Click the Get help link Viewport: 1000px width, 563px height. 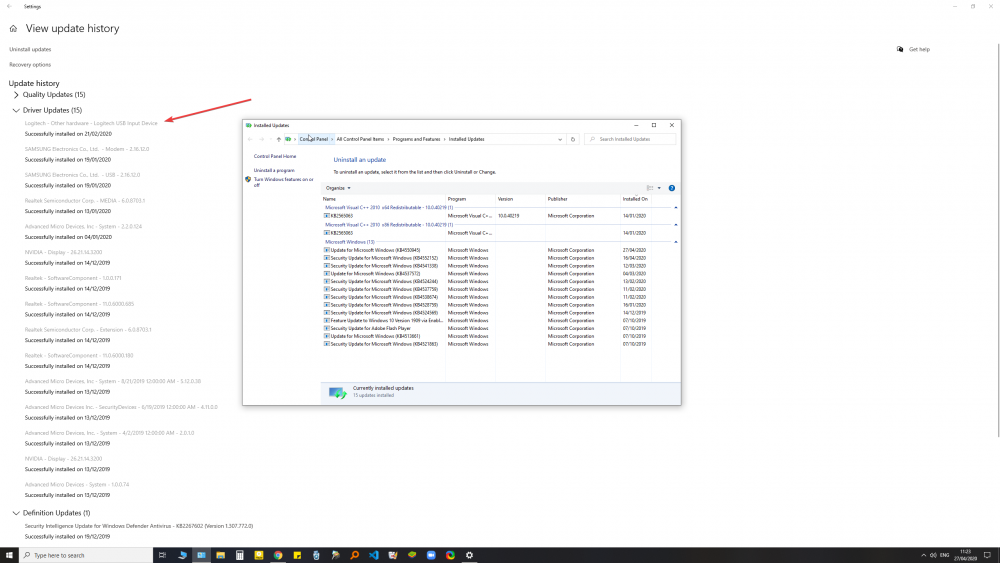click(x=919, y=49)
